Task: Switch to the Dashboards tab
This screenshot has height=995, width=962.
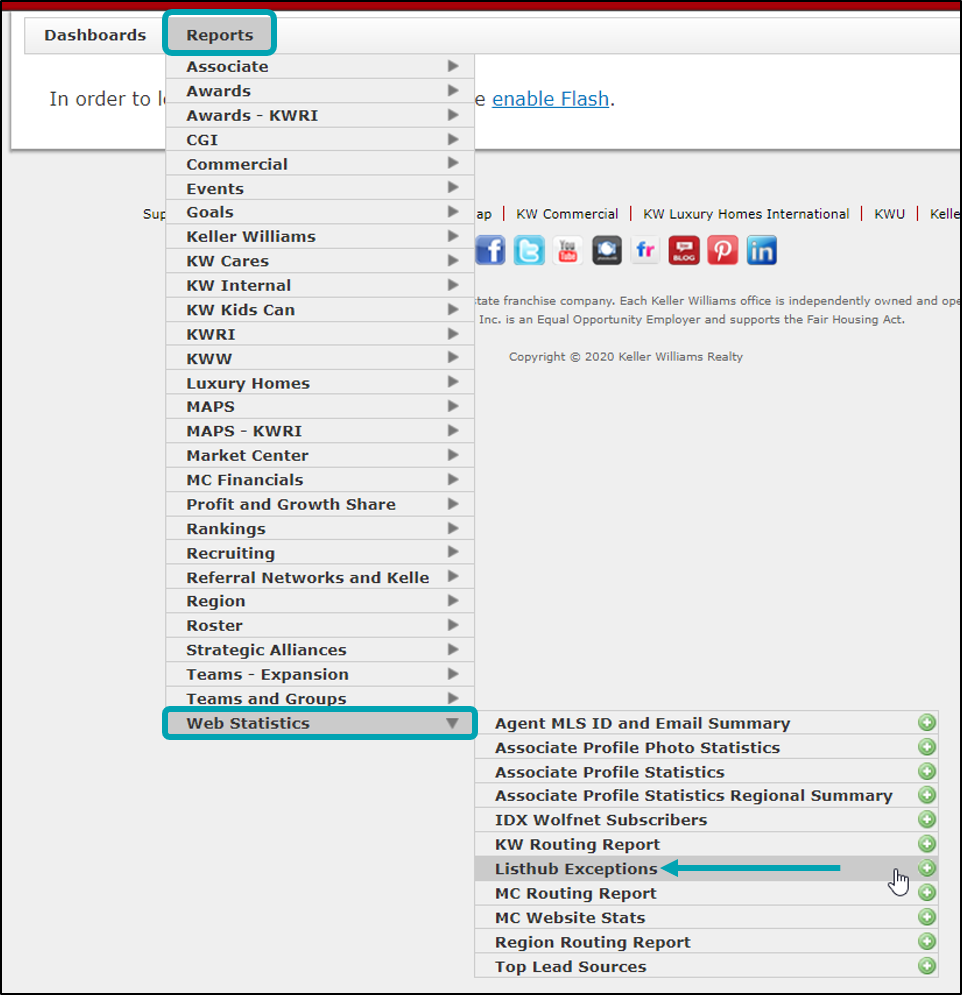Action: coord(93,34)
